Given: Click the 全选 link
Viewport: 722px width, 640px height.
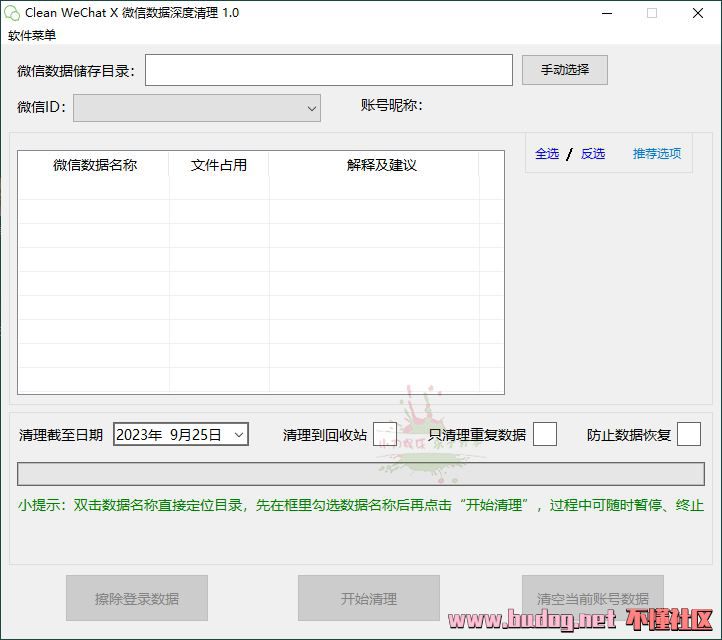Looking at the screenshot, I should coord(547,154).
